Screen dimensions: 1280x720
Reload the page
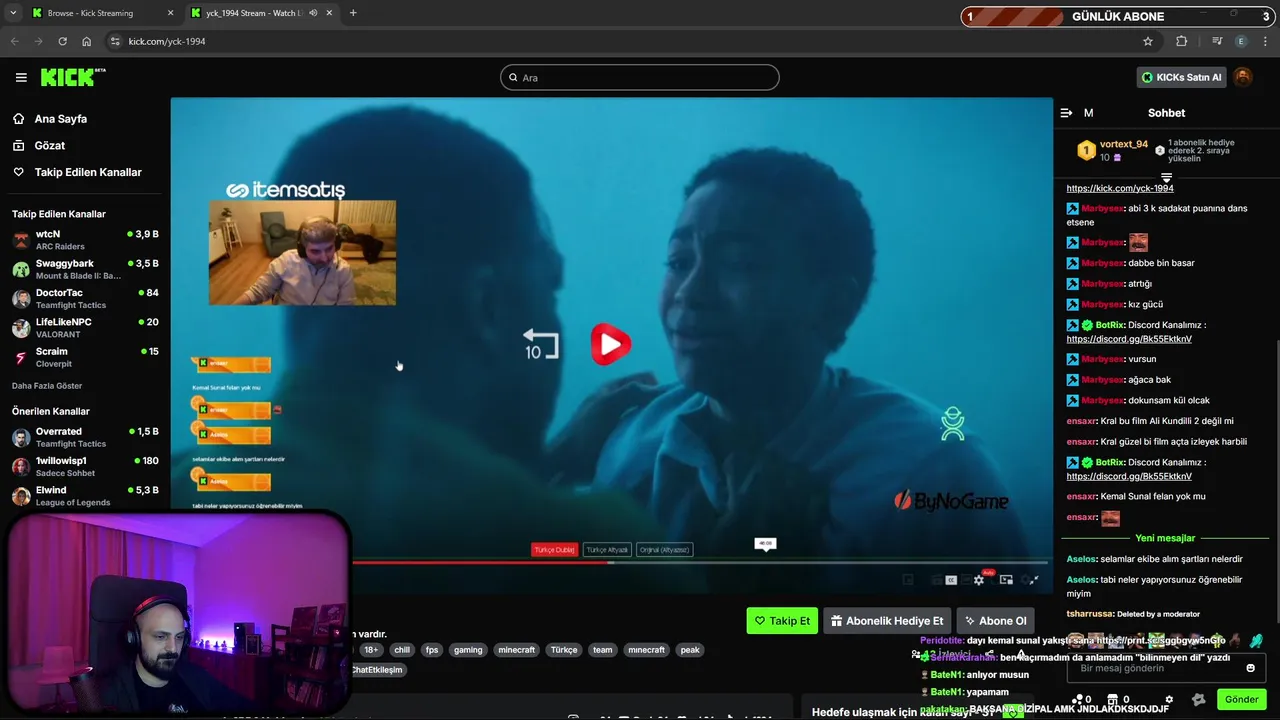(x=62, y=41)
